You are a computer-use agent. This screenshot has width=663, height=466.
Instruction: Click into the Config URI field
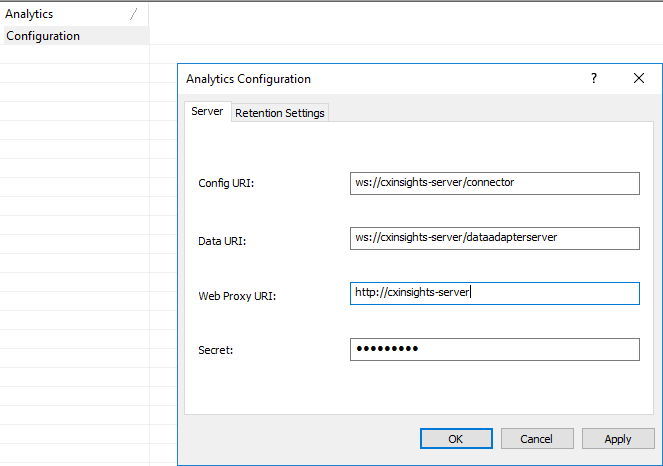[x=494, y=183]
